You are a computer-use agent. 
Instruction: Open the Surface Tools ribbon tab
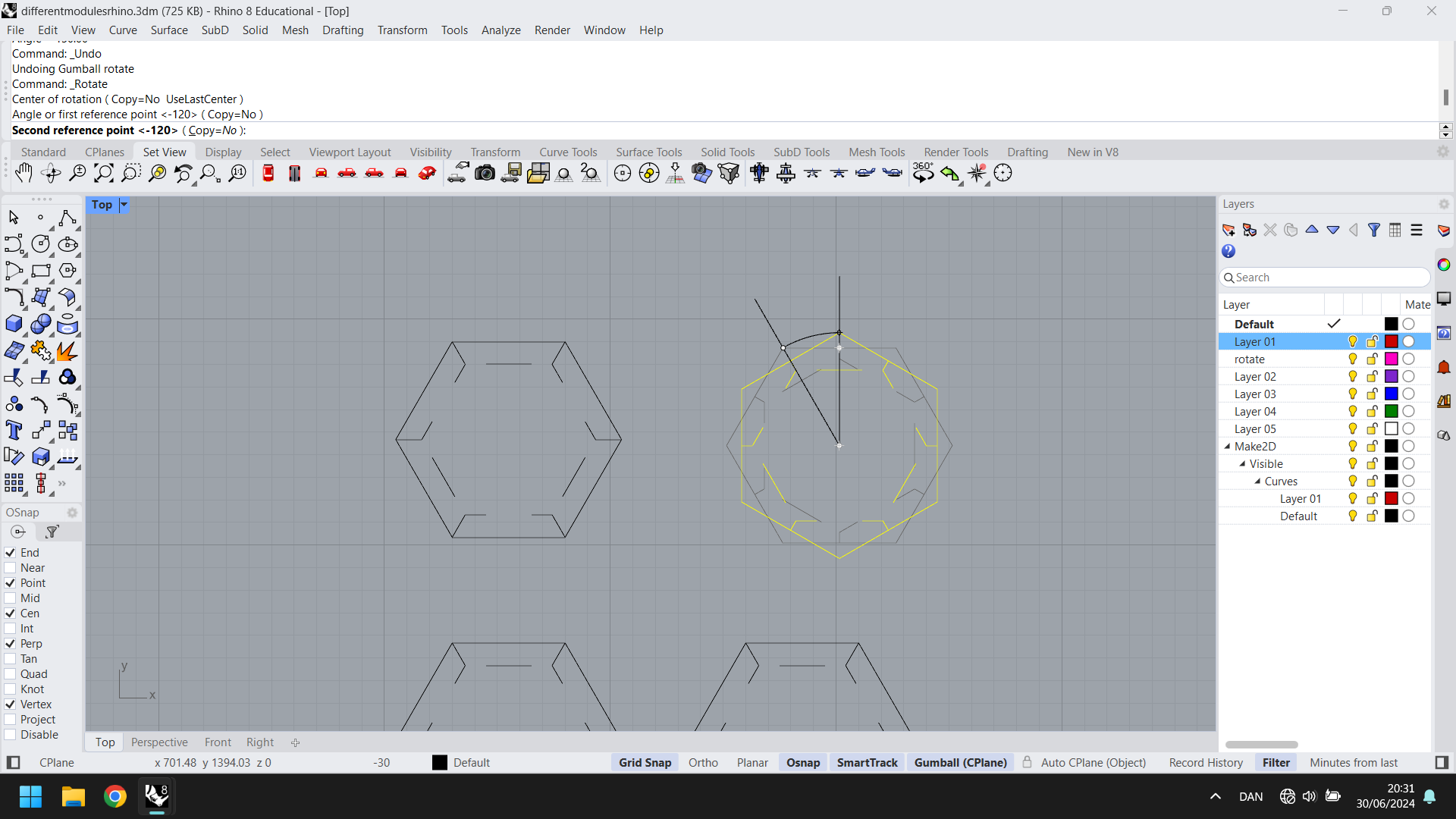tap(649, 151)
